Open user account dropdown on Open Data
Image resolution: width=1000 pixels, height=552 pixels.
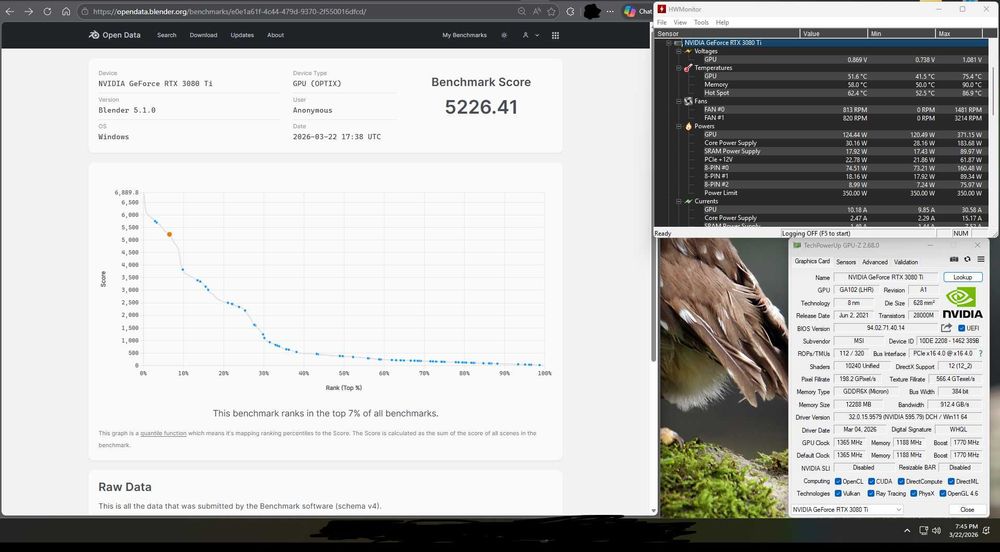531,35
